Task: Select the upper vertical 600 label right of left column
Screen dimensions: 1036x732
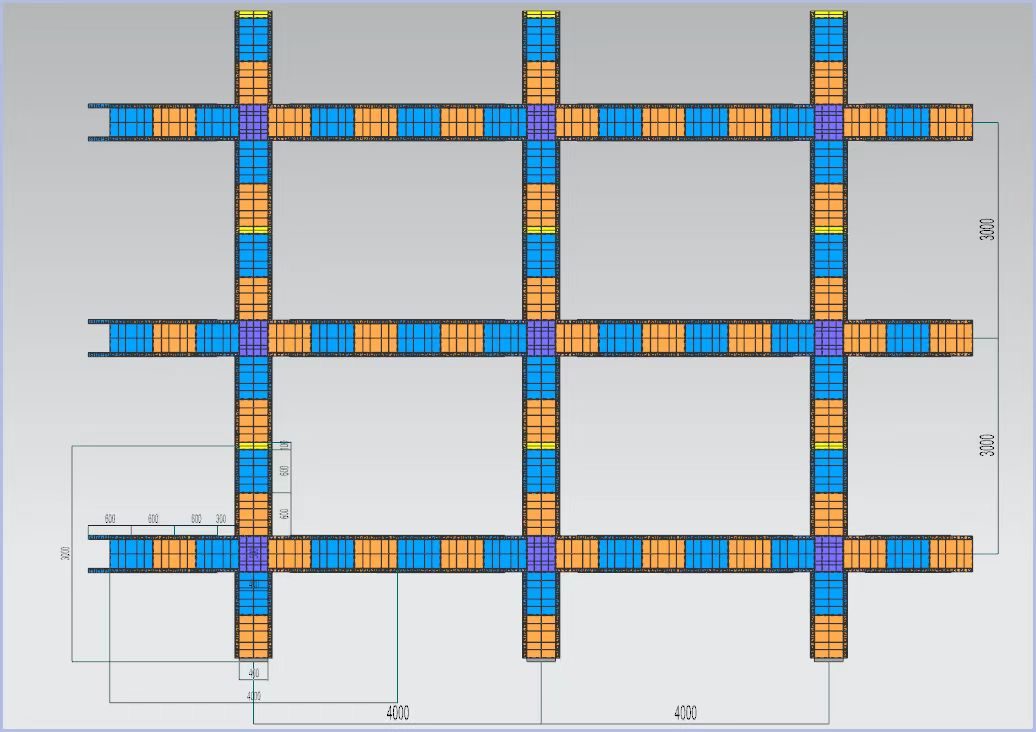Action: [x=285, y=471]
